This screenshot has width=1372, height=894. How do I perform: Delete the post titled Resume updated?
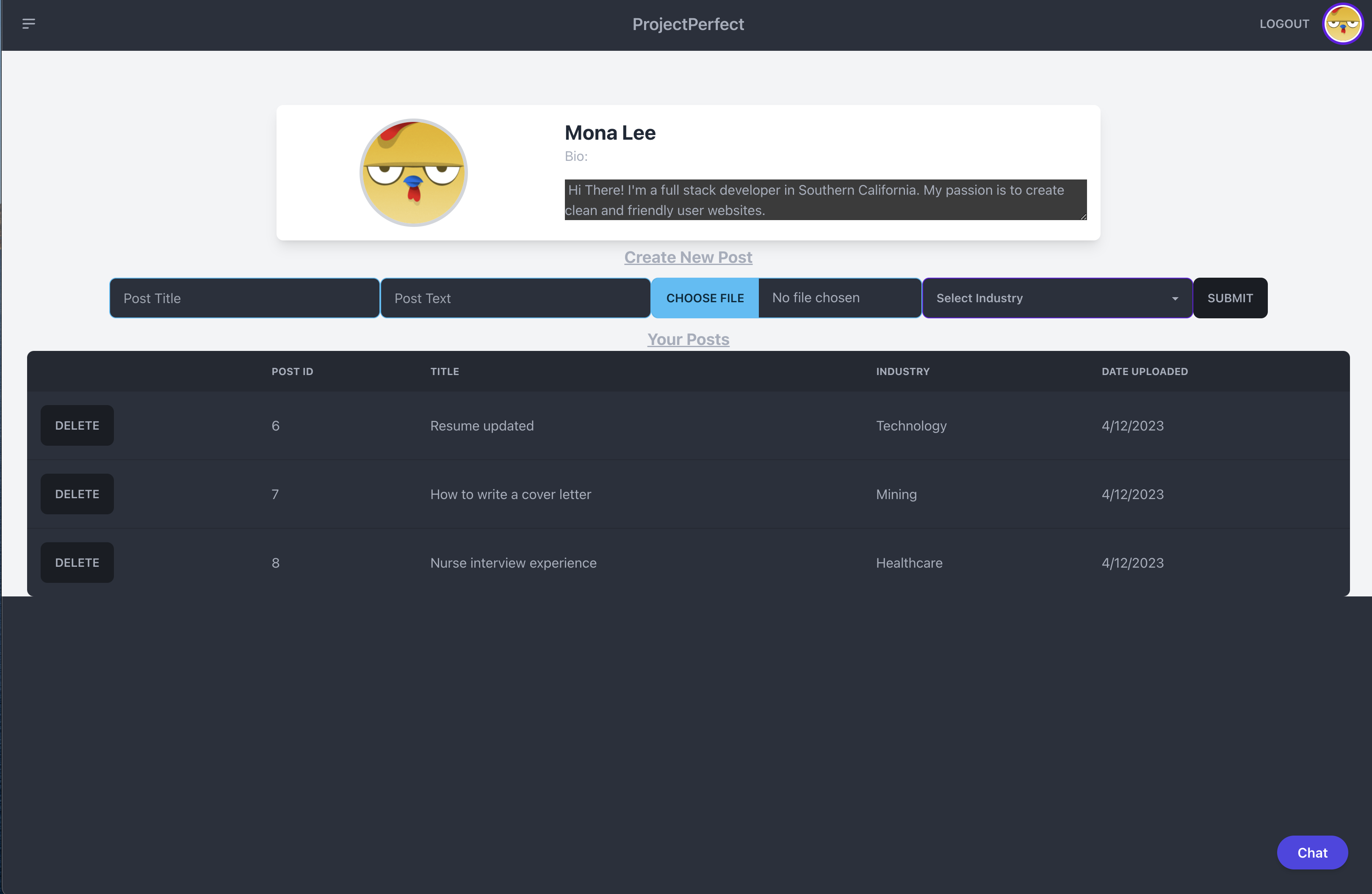point(77,425)
